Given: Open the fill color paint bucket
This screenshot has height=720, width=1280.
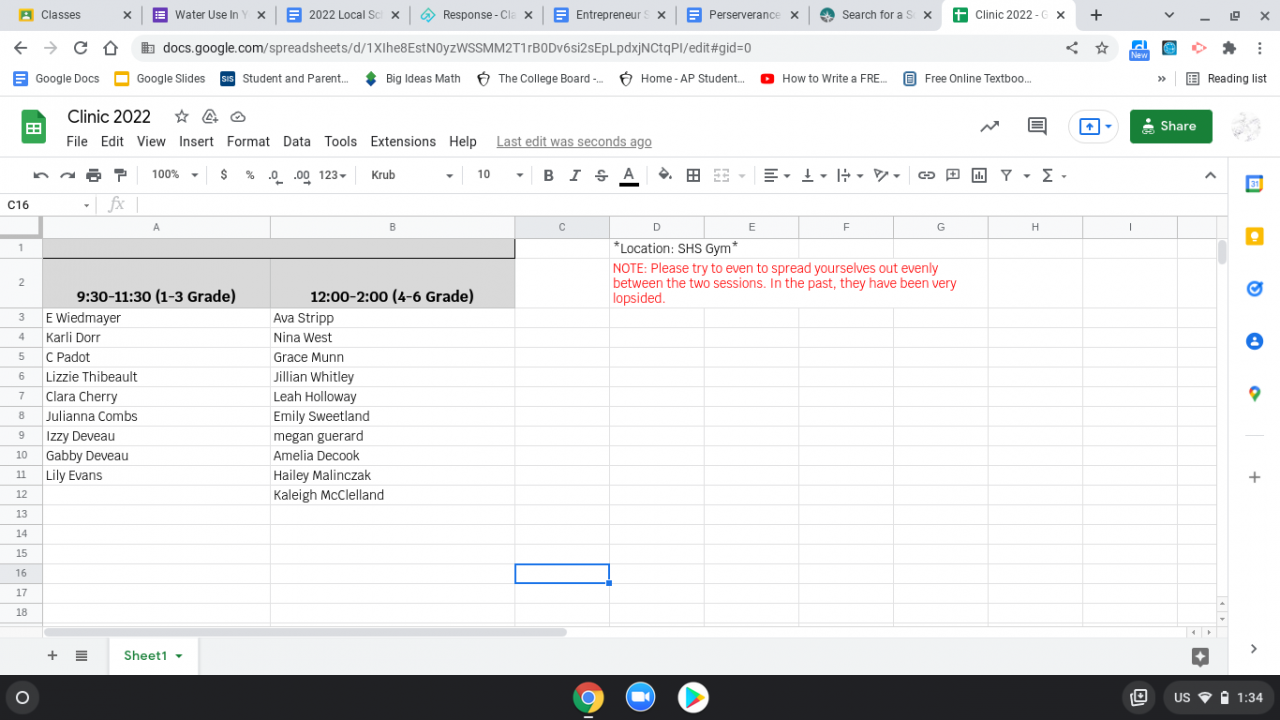Looking at the screenshot, I should (665, 175).
